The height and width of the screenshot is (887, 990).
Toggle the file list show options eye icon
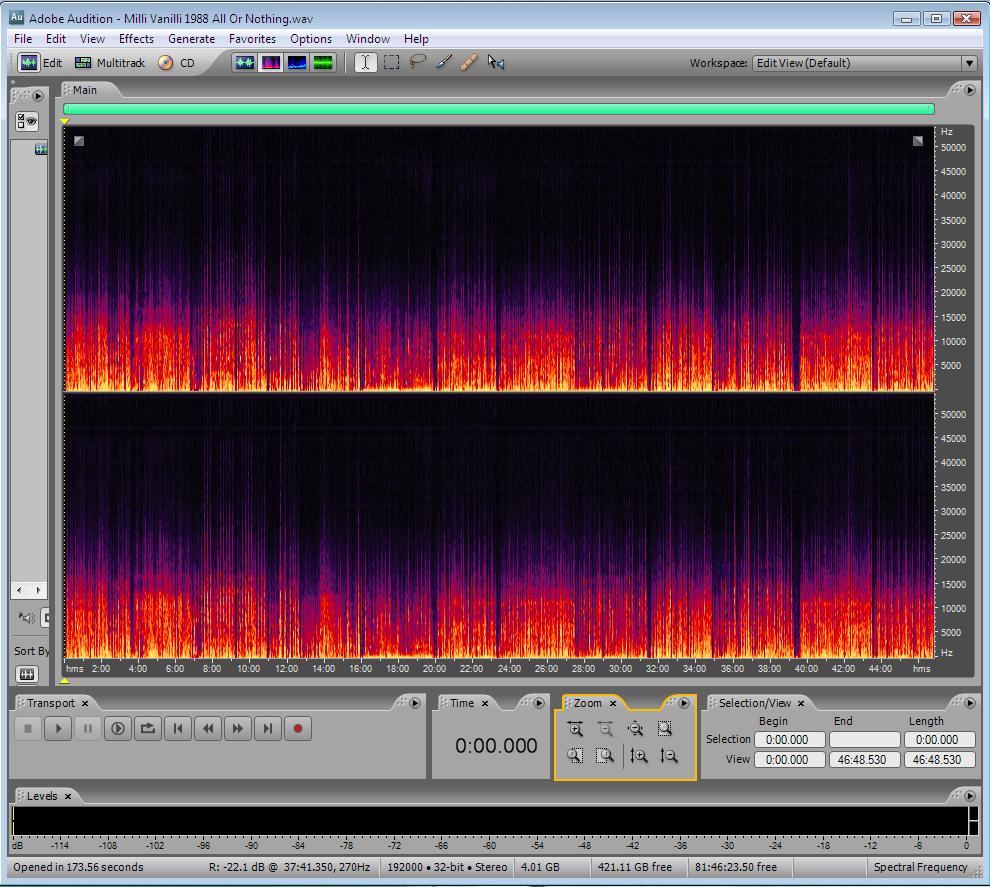(26, 121)
